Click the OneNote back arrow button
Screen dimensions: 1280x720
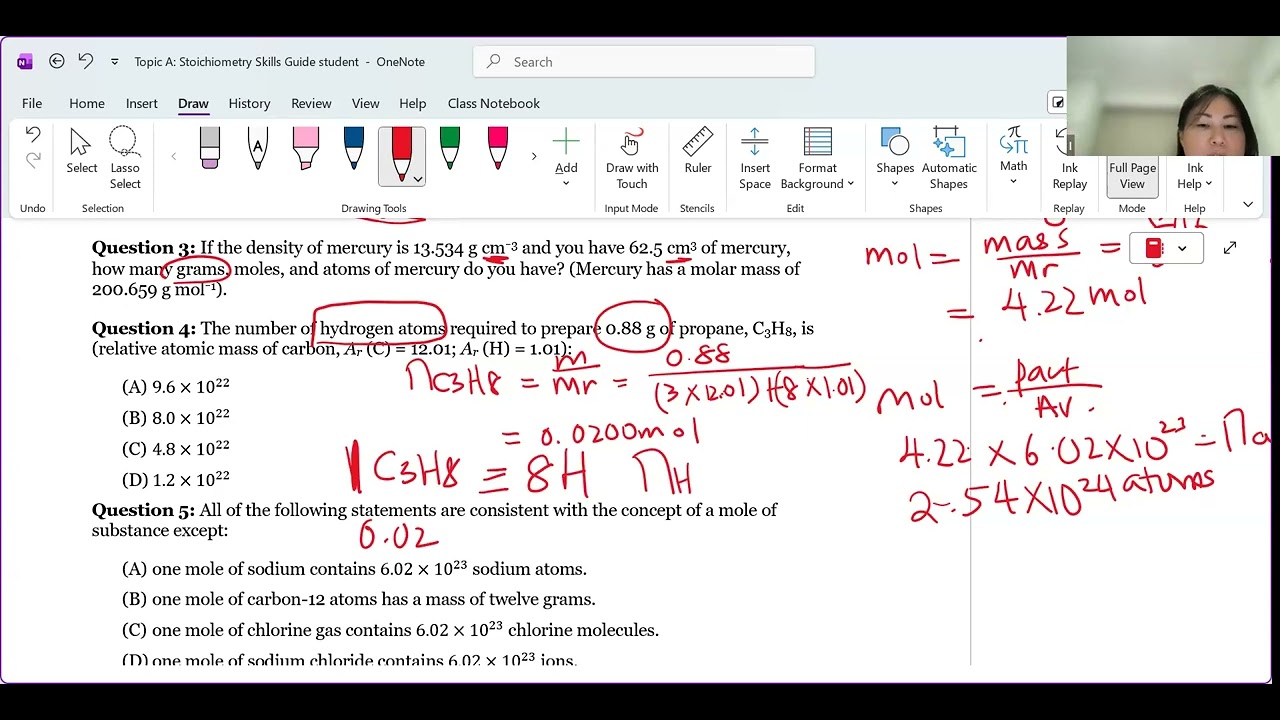pos(57,62)
